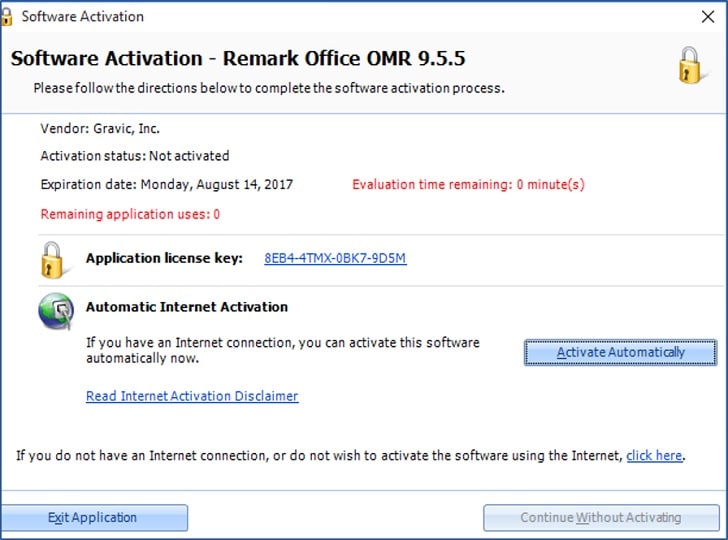728x540 pixels.
Task: Click the Software Activation window title text
Action: pos(83,17)
